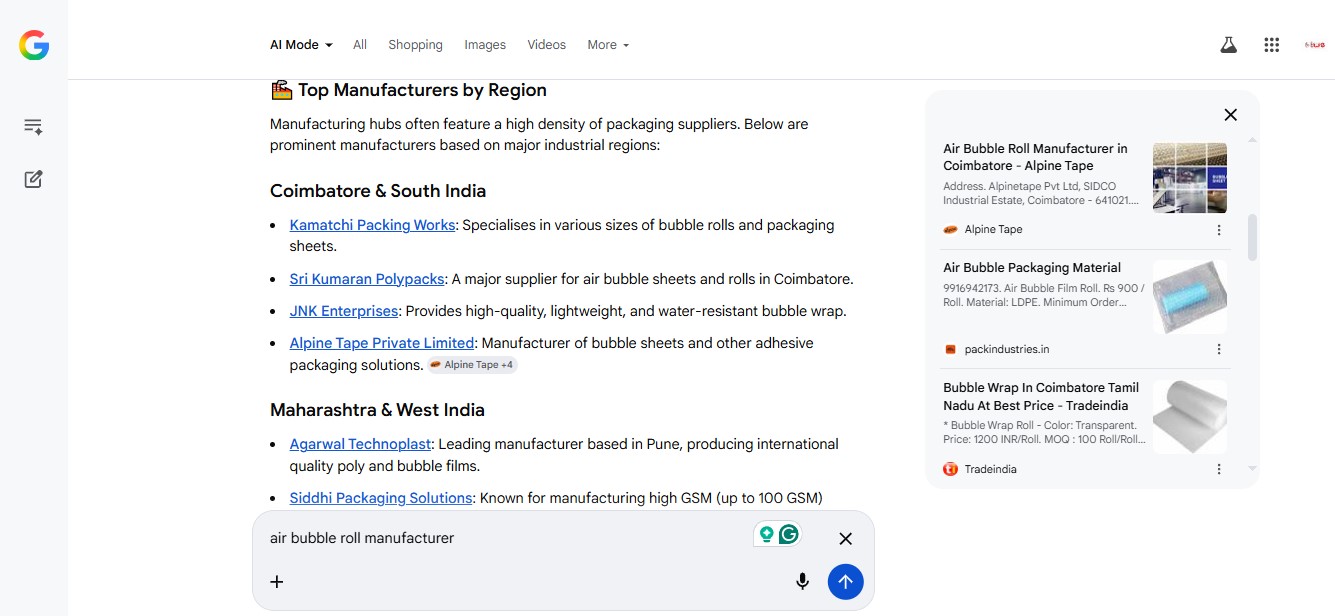
Task: Click the side panel scroll-down arrow
Action: point(1253,468)
